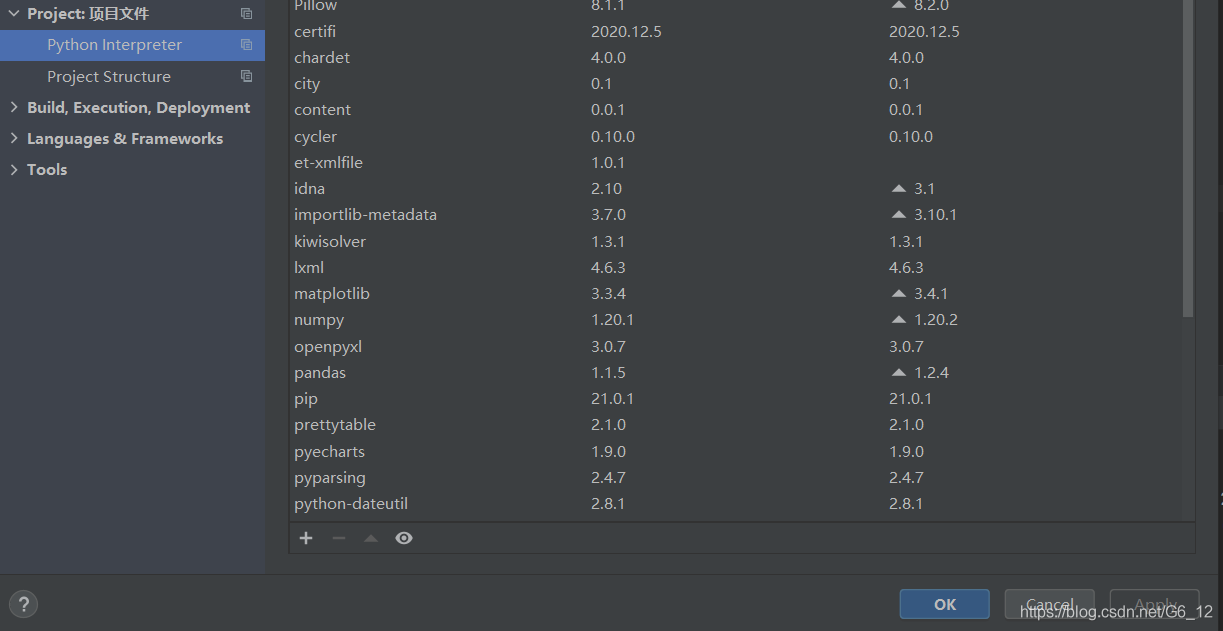Image resolution: width=1223 pixels, height=631 pixels.
Task: Open the Python Interpreter settings page
Action: coord(114,45)
